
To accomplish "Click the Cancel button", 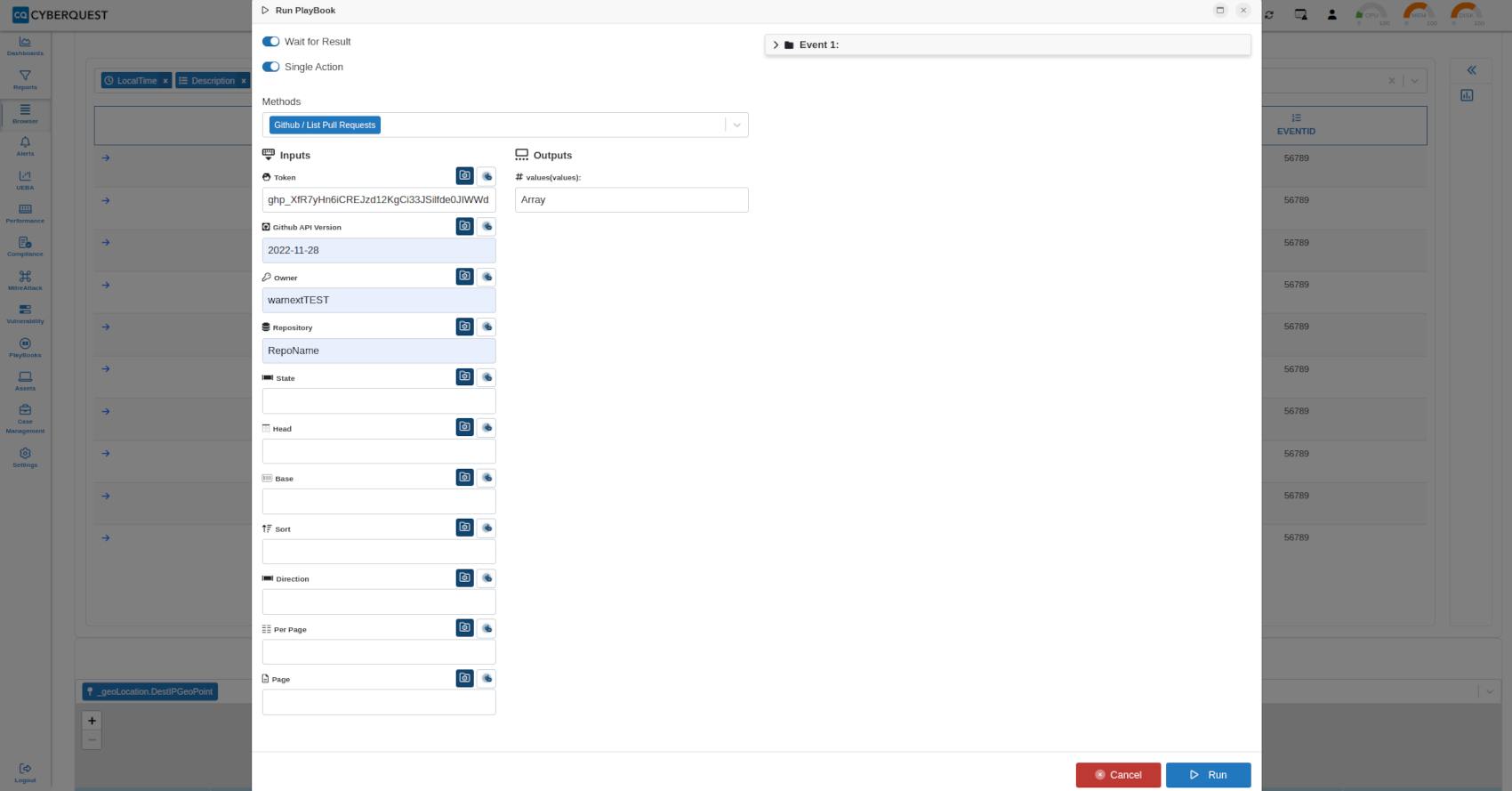I will (x=1118, y=775).
